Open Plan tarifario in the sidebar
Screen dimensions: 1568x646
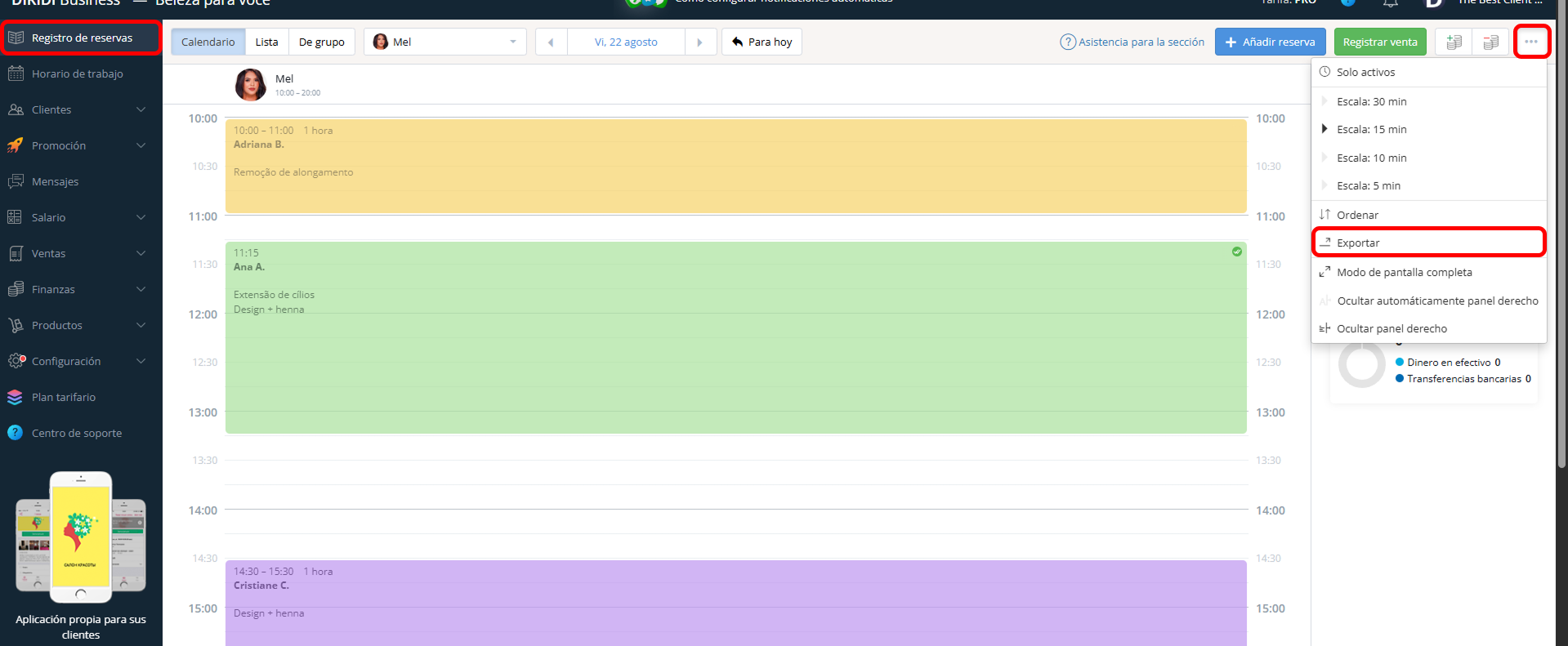point(63,397)
